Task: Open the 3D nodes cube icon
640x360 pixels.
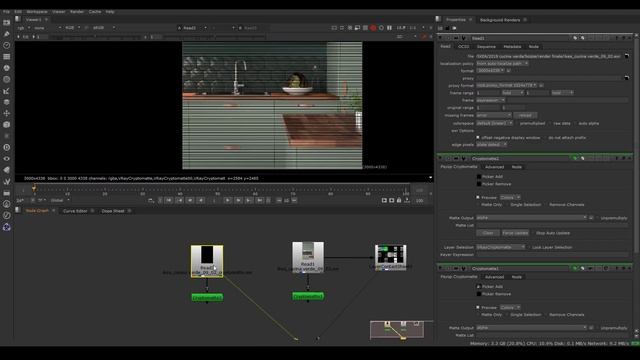Action: [7, 124]
